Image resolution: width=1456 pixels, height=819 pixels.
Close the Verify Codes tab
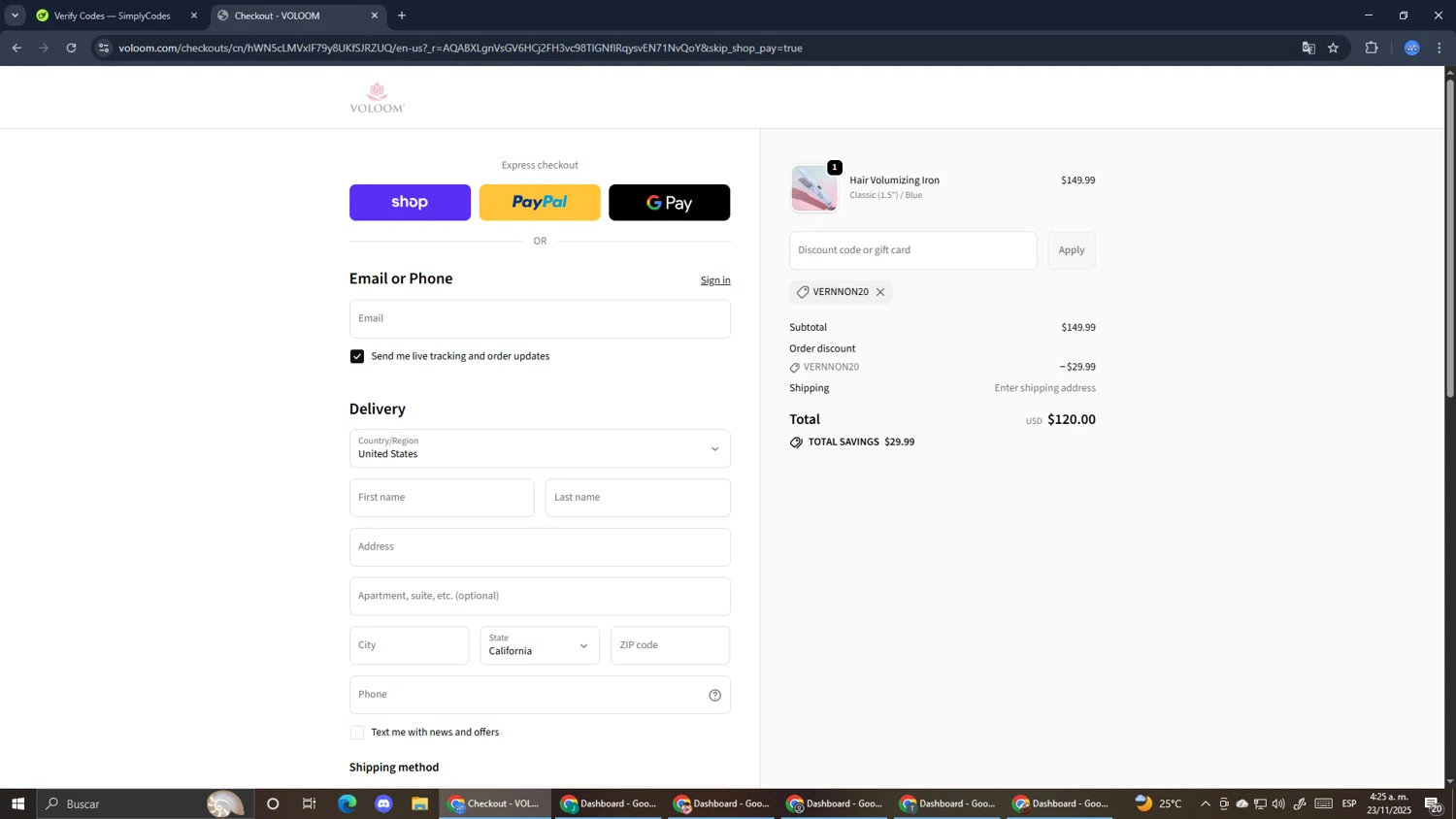[194, 16]
